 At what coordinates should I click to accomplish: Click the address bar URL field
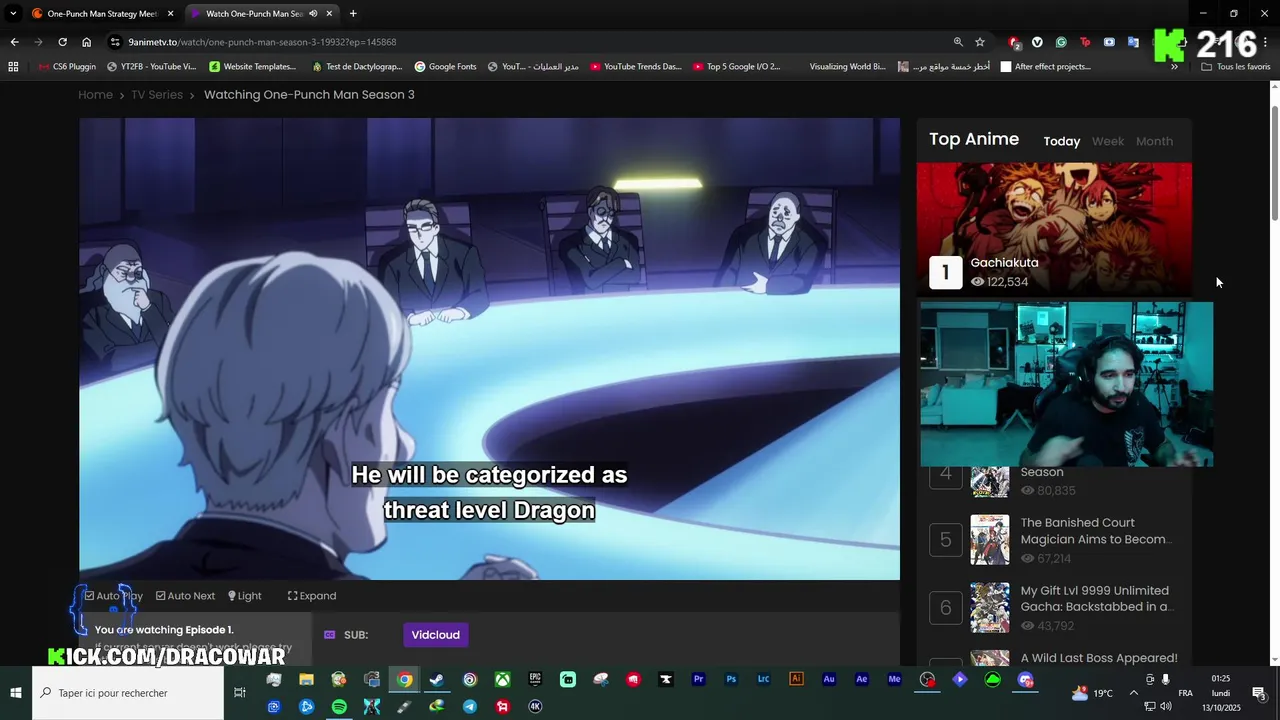coord(530,42)
